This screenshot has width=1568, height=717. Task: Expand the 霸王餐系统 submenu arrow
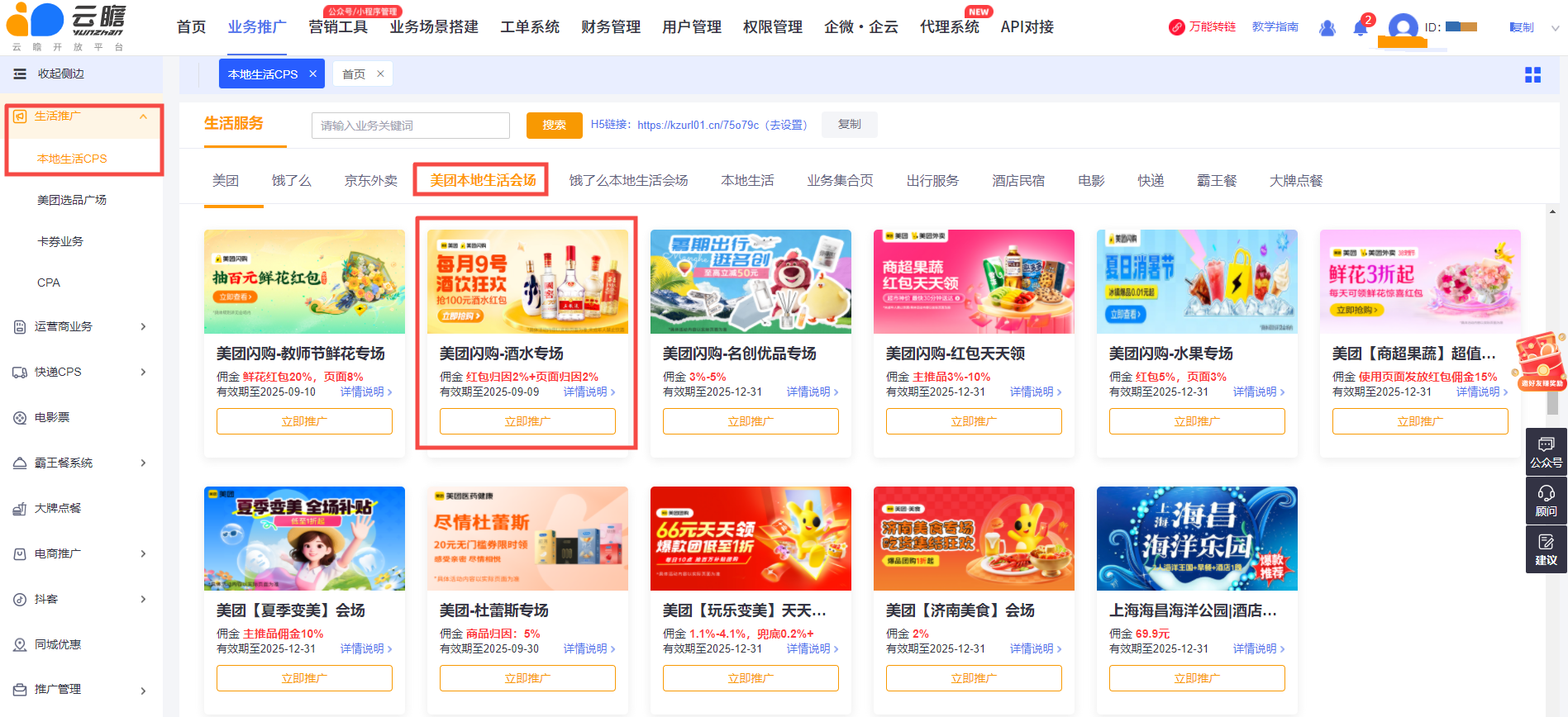tap(143, 463)
